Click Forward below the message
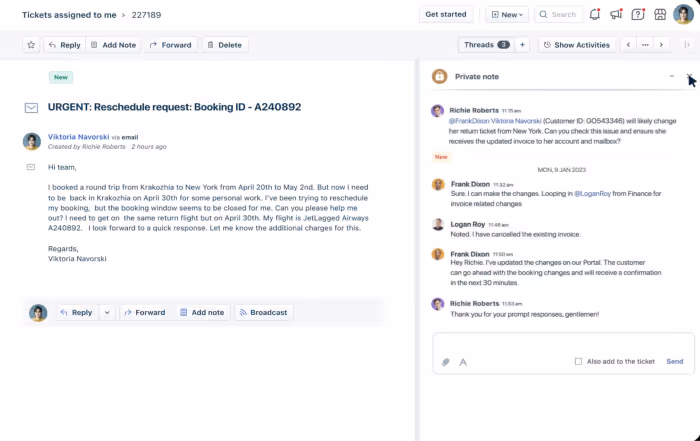This screenshot has height=441, width=700. click(x=145, y=312)
